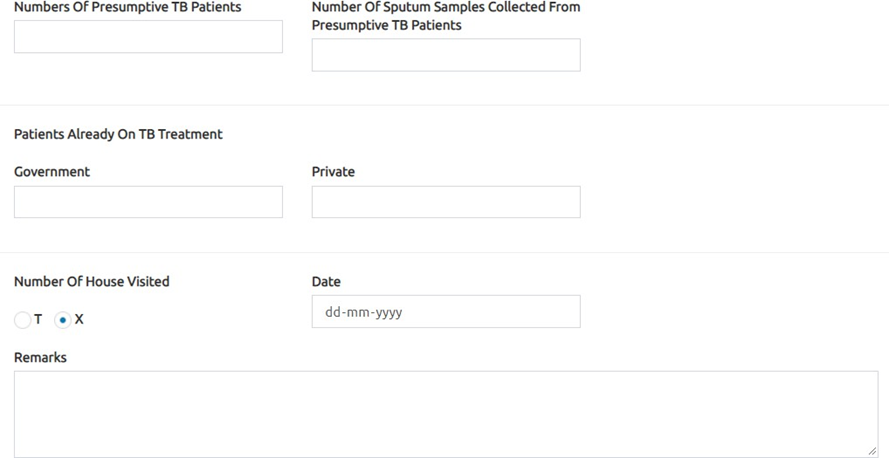The image size is (889, 458).
Task: Click the resize grip of the Remarks box
Action: (x=872, y=451)
